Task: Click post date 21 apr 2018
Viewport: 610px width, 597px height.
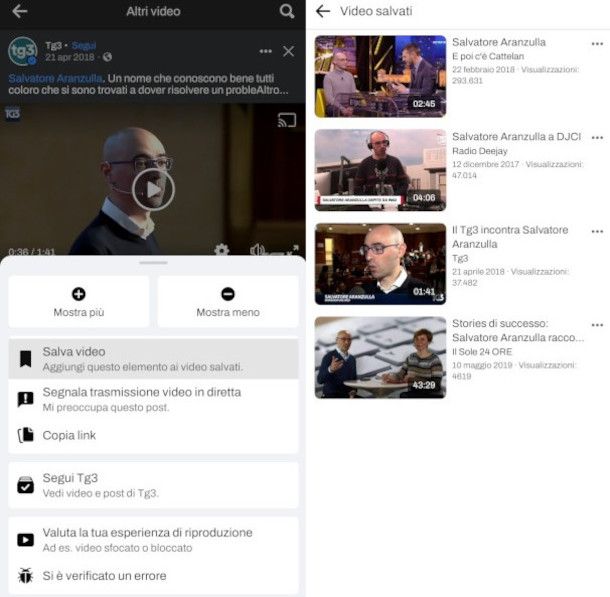Action: click(69, 57)
